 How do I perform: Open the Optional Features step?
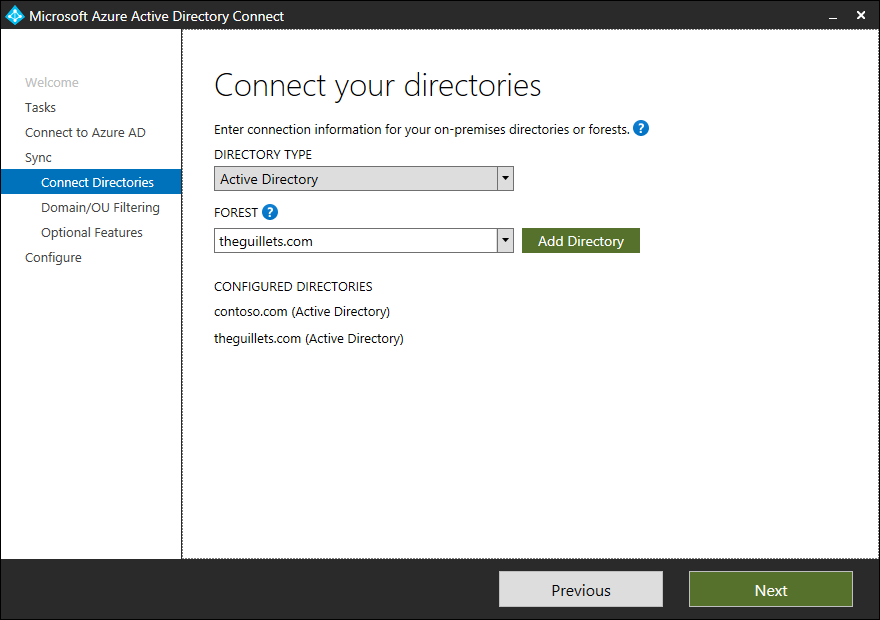coord(92,232)
